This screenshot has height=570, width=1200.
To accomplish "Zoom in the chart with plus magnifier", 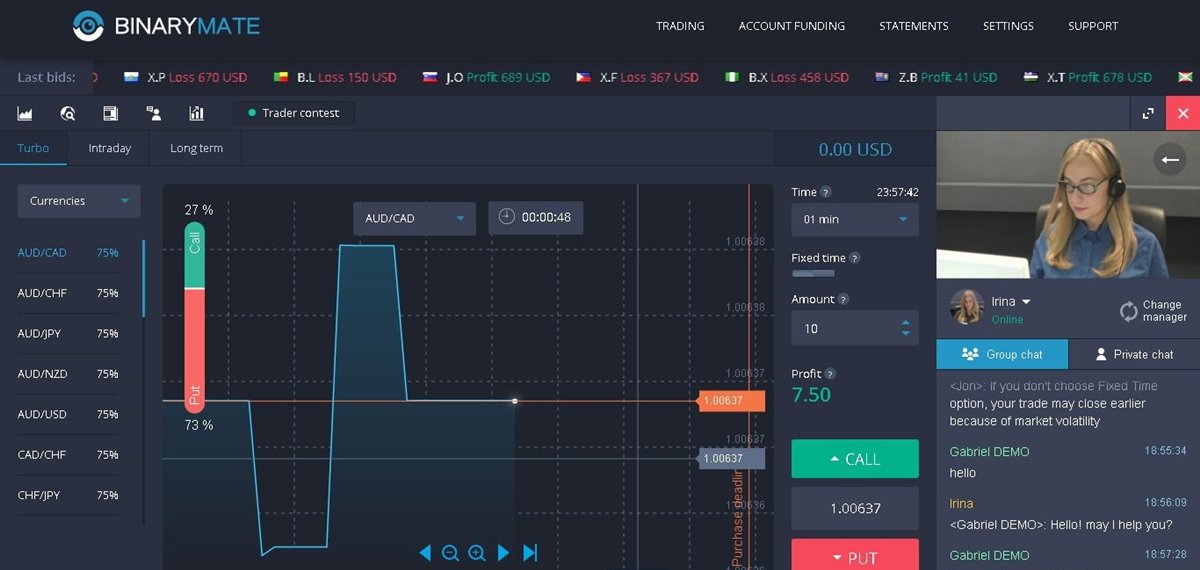I will [x=477, y=553].
